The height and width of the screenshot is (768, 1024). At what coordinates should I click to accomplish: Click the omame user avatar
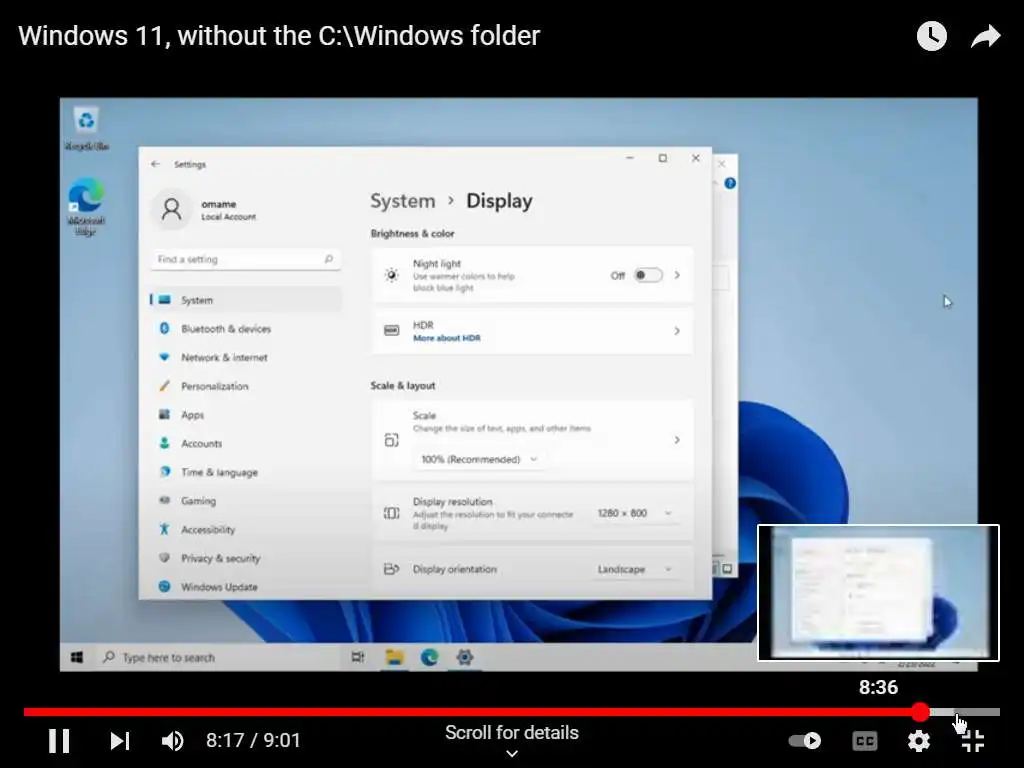172,210
